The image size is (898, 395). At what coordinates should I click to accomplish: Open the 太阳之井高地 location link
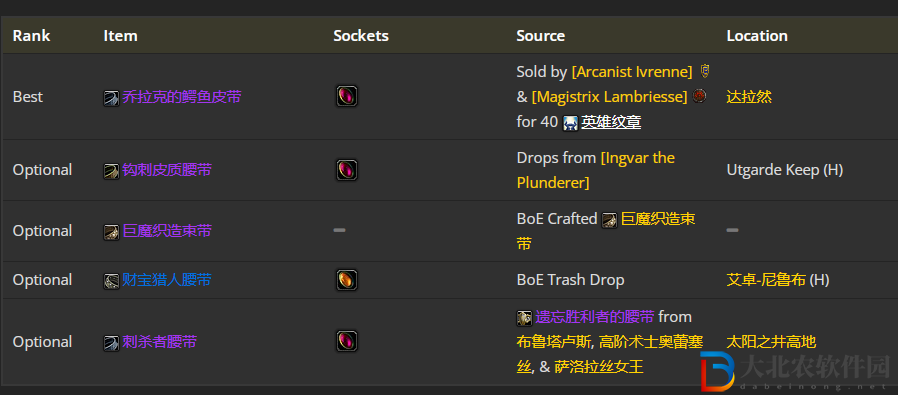pyautogui.click(x=771, y=342)
